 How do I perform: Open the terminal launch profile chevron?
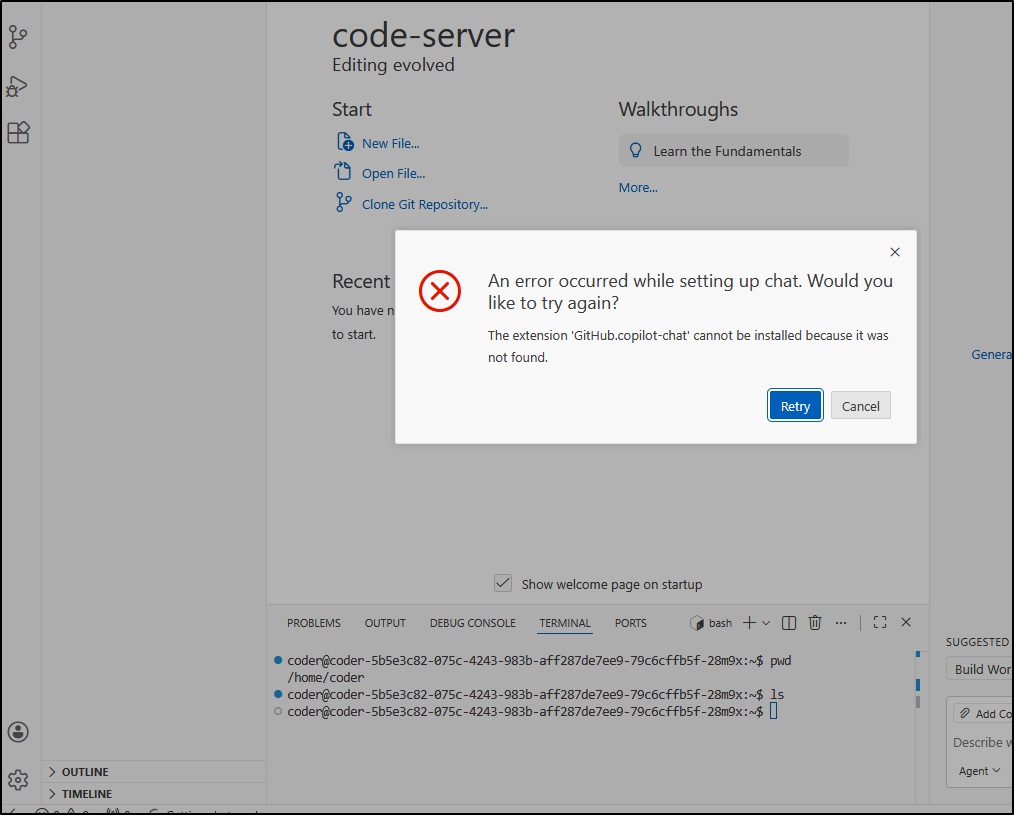coord(766,622)
